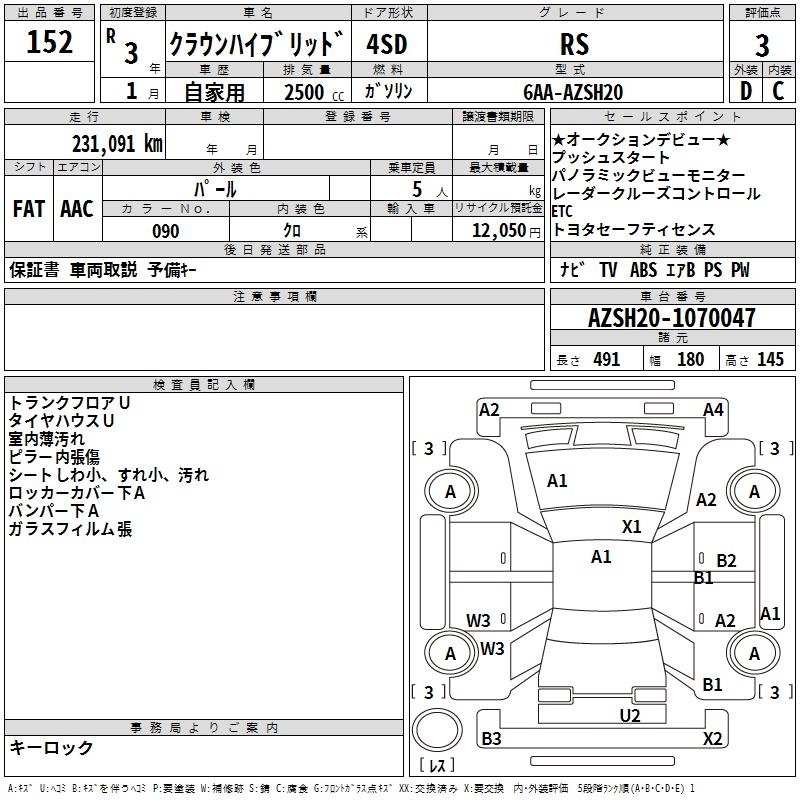Viewport: 800px width, 800px height.
Task: Click the A1 marker on the hood
Action: point(557,481)
